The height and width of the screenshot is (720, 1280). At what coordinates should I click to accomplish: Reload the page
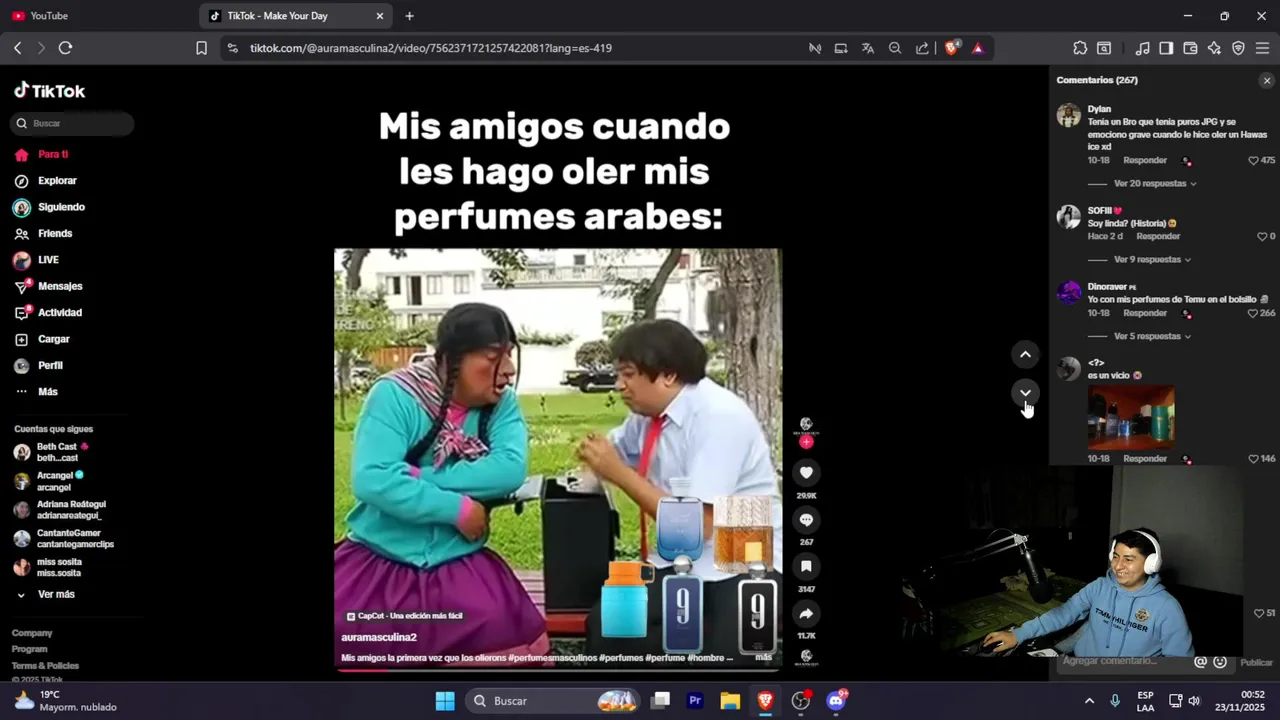[x=65, y=48]
